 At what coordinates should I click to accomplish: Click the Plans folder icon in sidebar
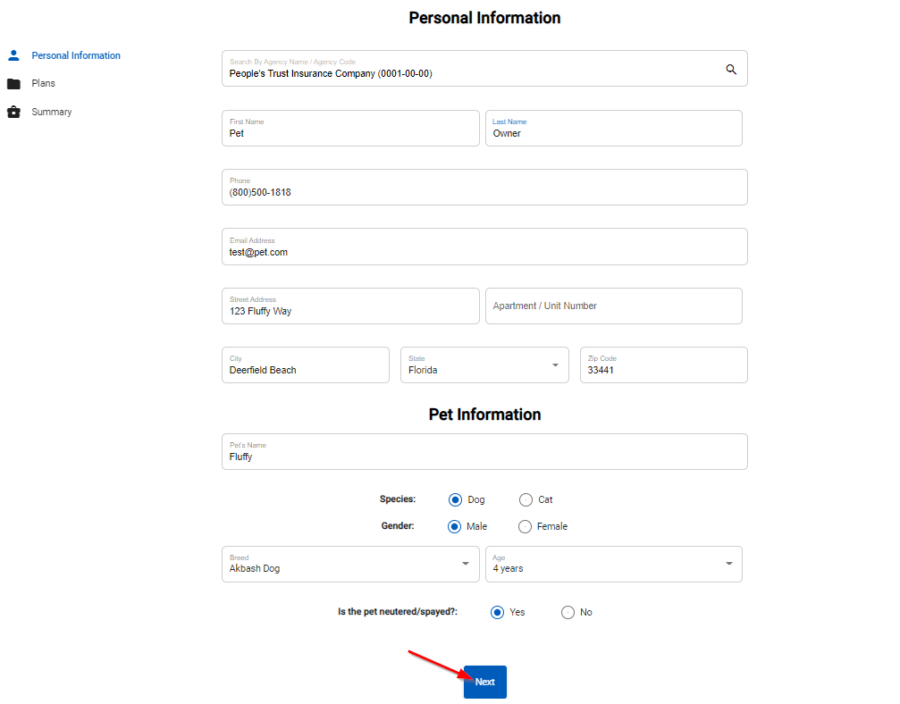[x=13, y=83]
